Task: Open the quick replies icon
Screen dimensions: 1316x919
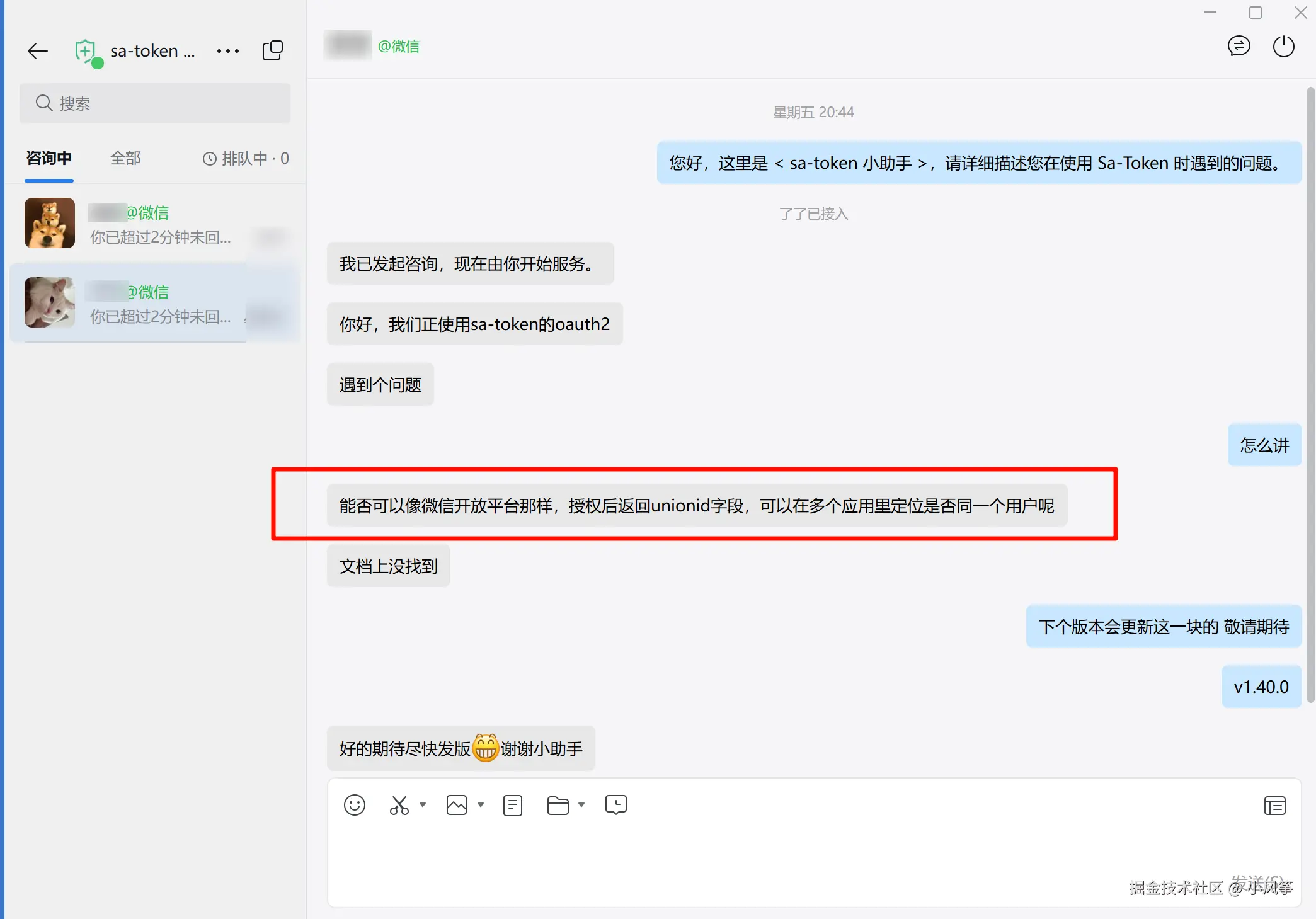Action: pyautogui.click(x=512, y=805)
